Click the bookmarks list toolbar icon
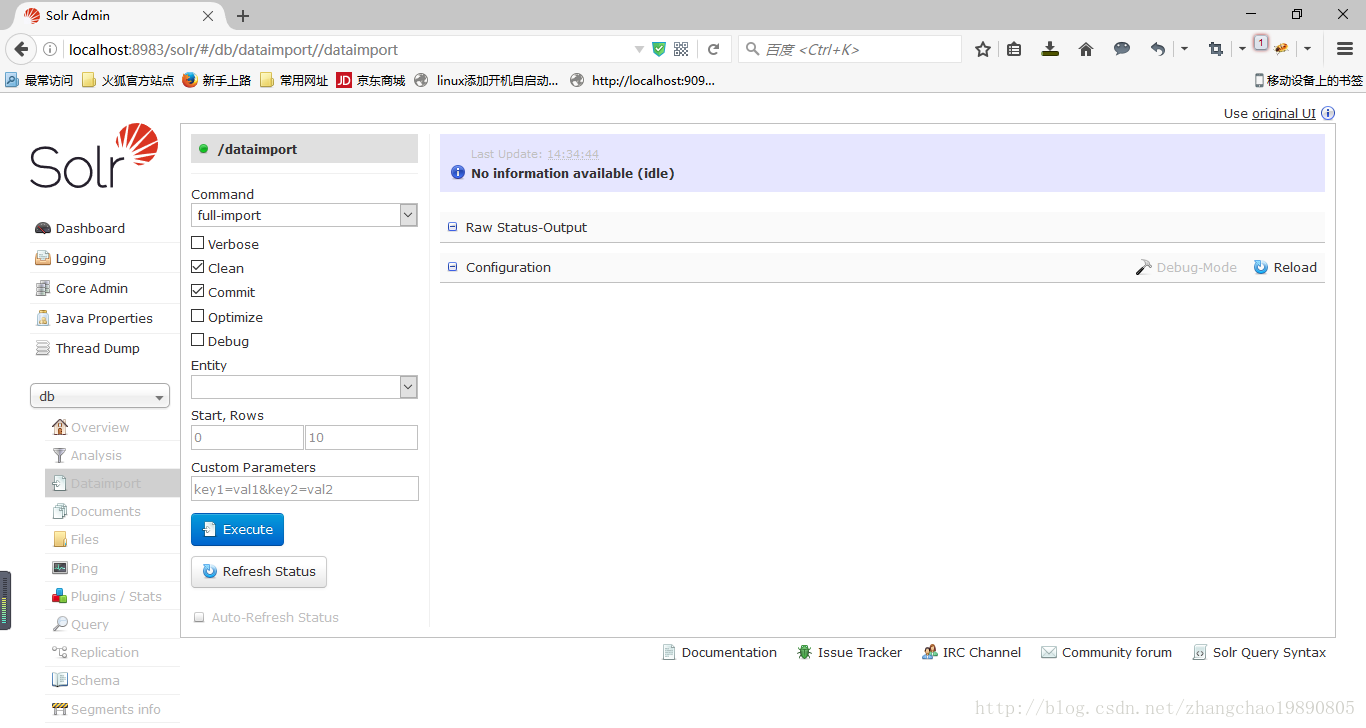 pos(1014,49)
